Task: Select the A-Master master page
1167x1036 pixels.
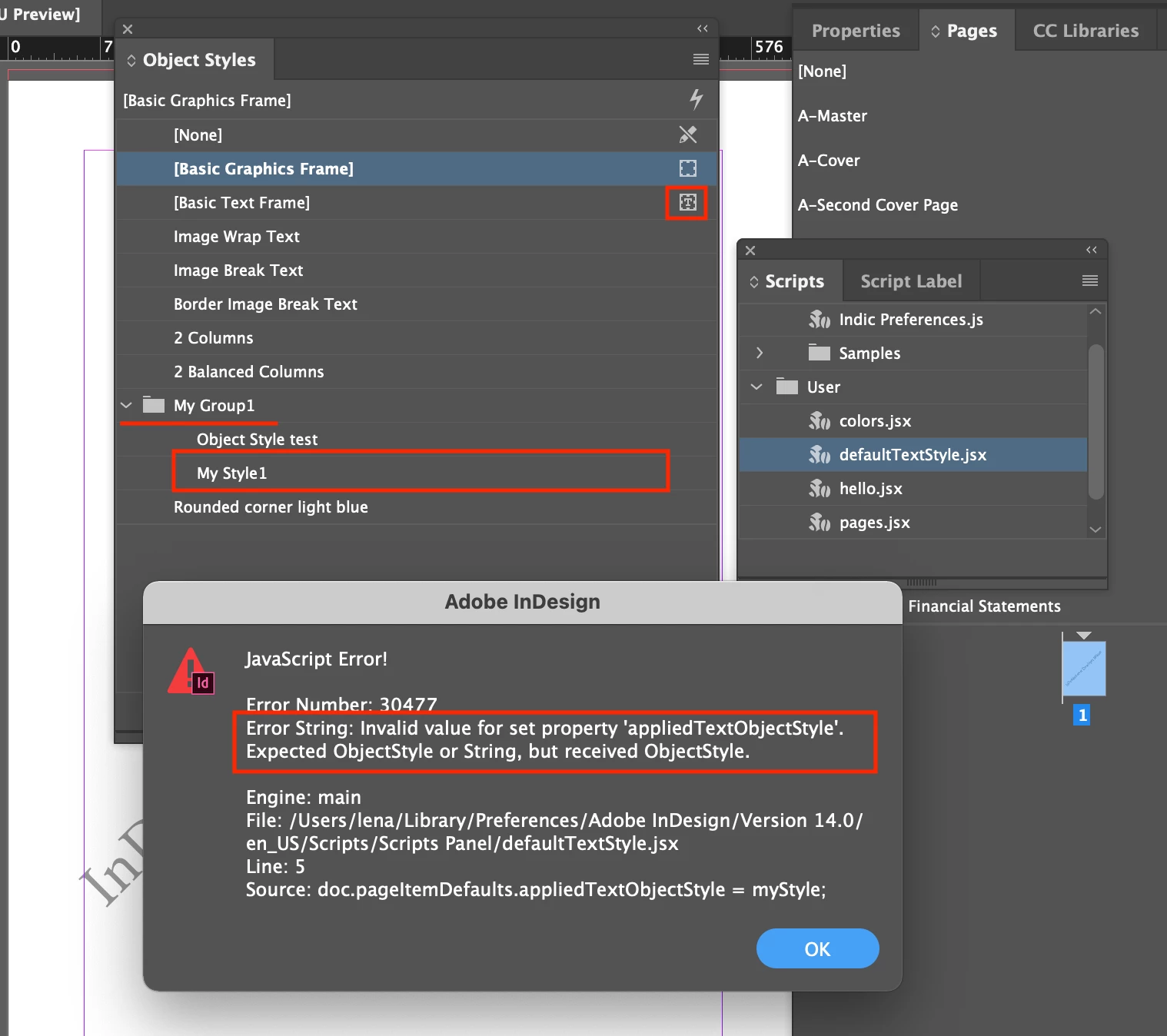Action: [x=833, y=116]
